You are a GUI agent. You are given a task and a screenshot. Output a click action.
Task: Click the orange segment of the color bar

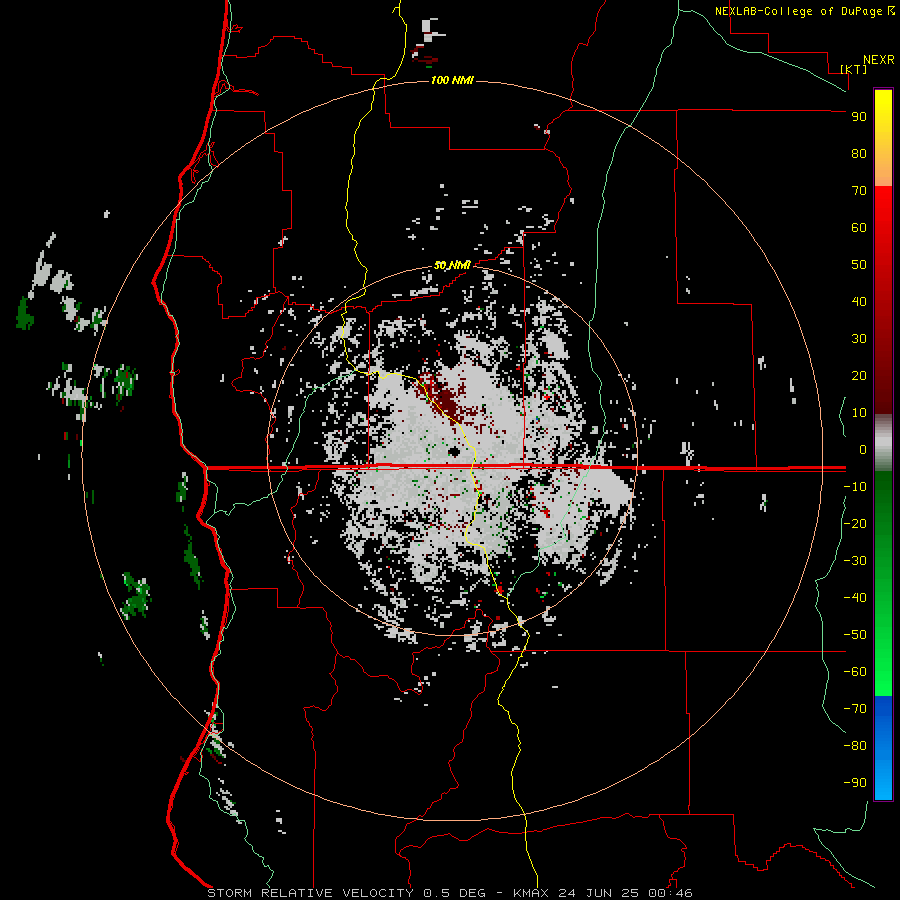883,169
